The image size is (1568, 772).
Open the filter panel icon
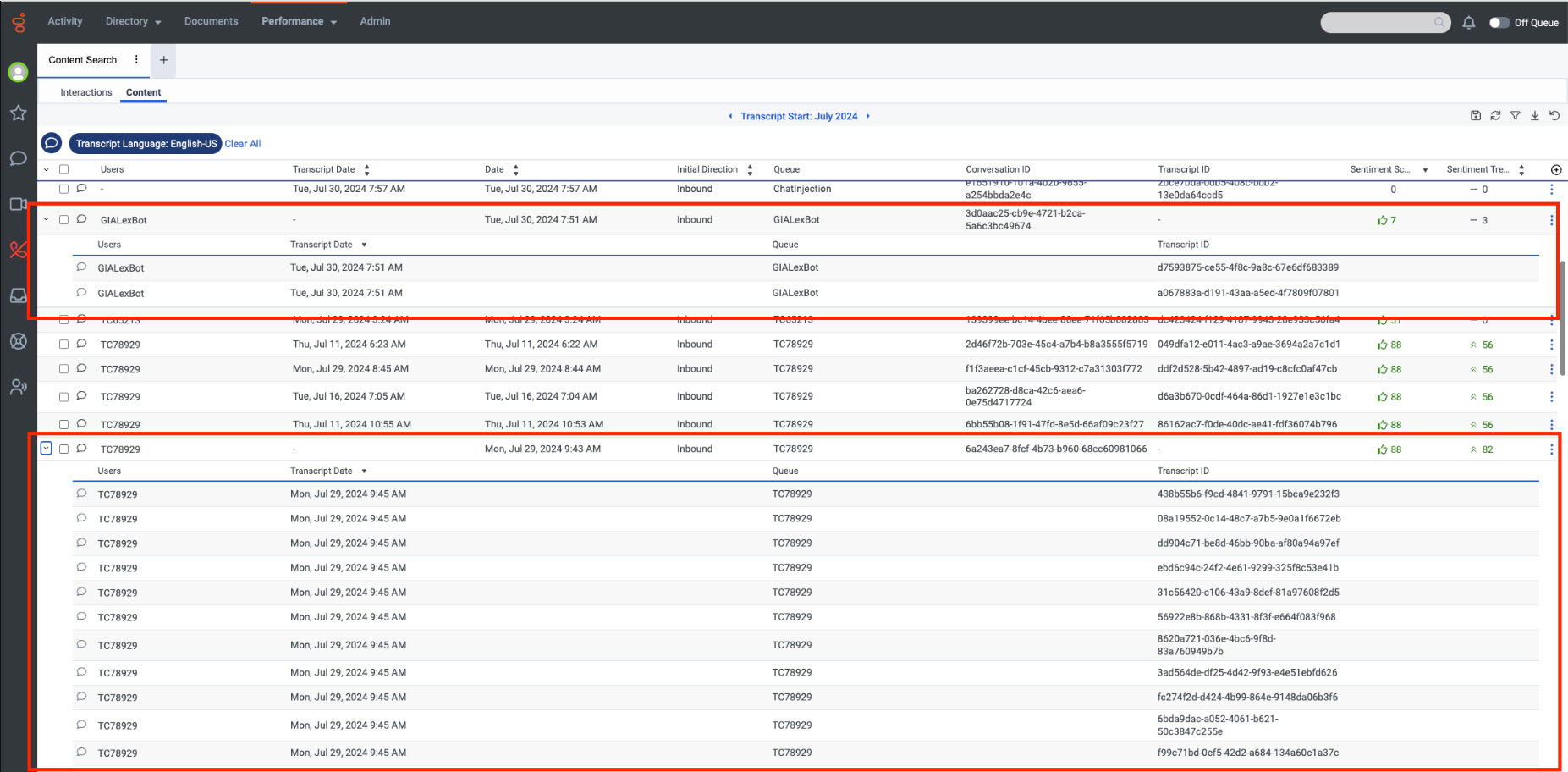click(x=1515, y=116)
